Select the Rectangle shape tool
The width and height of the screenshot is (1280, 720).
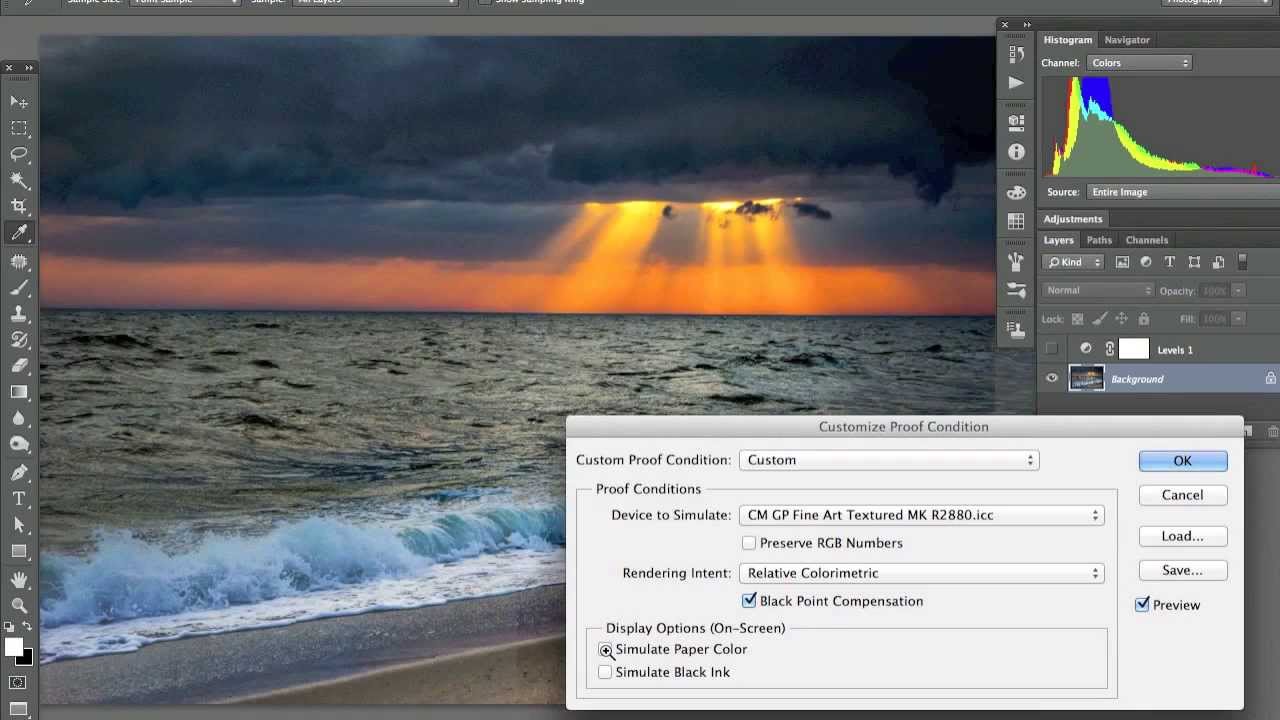pos(19,551)
